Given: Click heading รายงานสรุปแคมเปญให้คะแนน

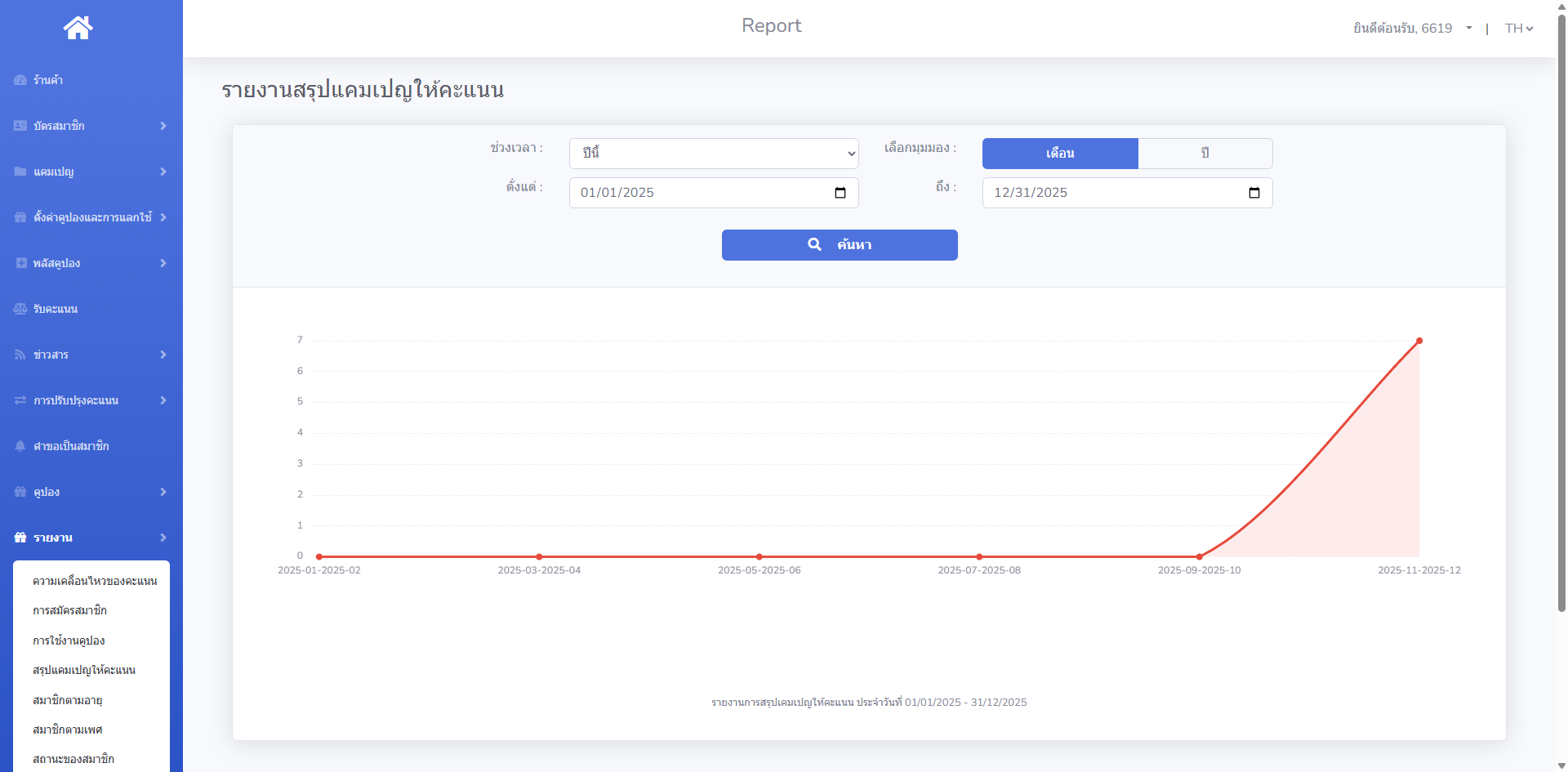Looking at the screenshot, I should pyautogui.click(x=363, y=90).
